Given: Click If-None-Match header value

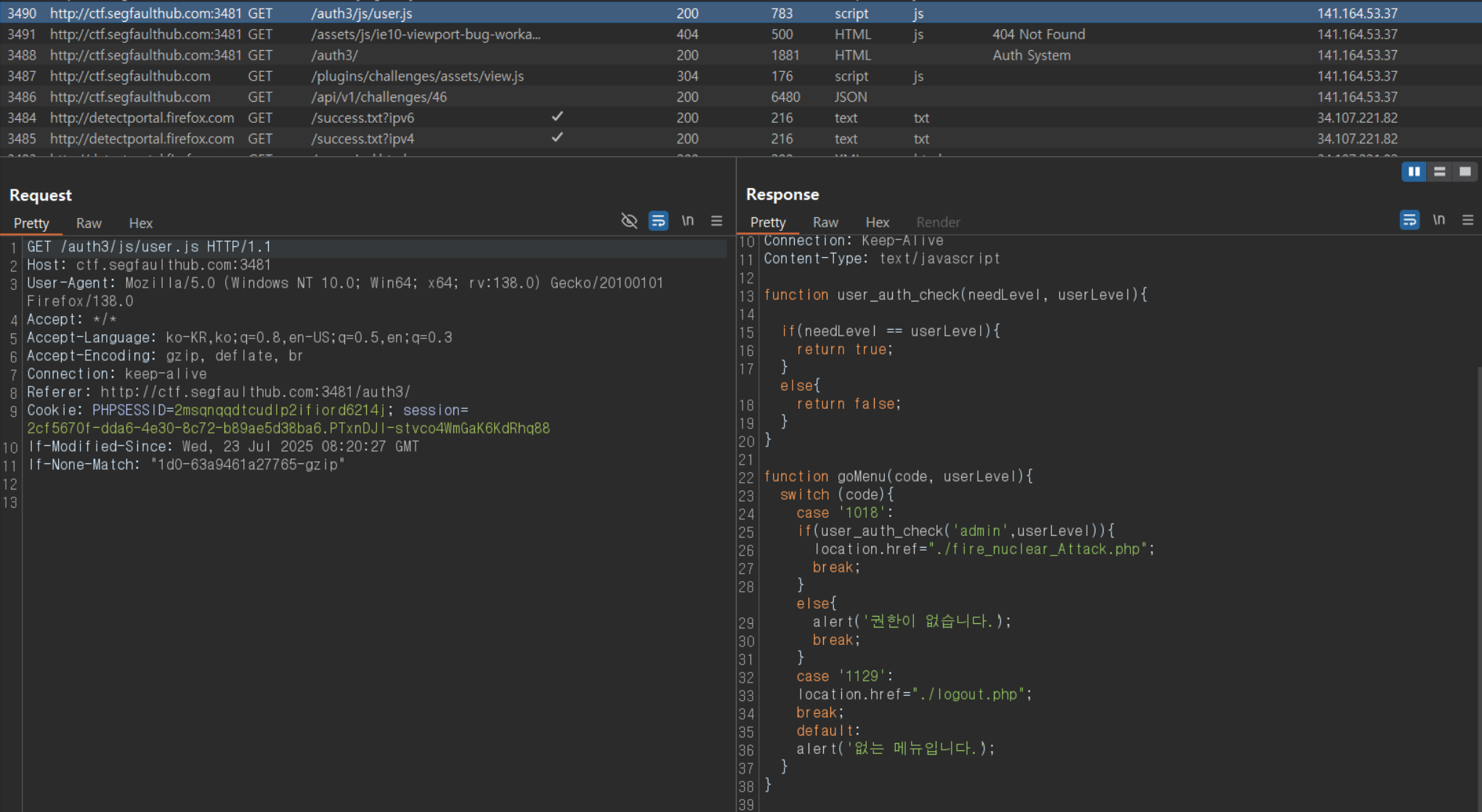Looking at the screenshot, I should [248, 465].
